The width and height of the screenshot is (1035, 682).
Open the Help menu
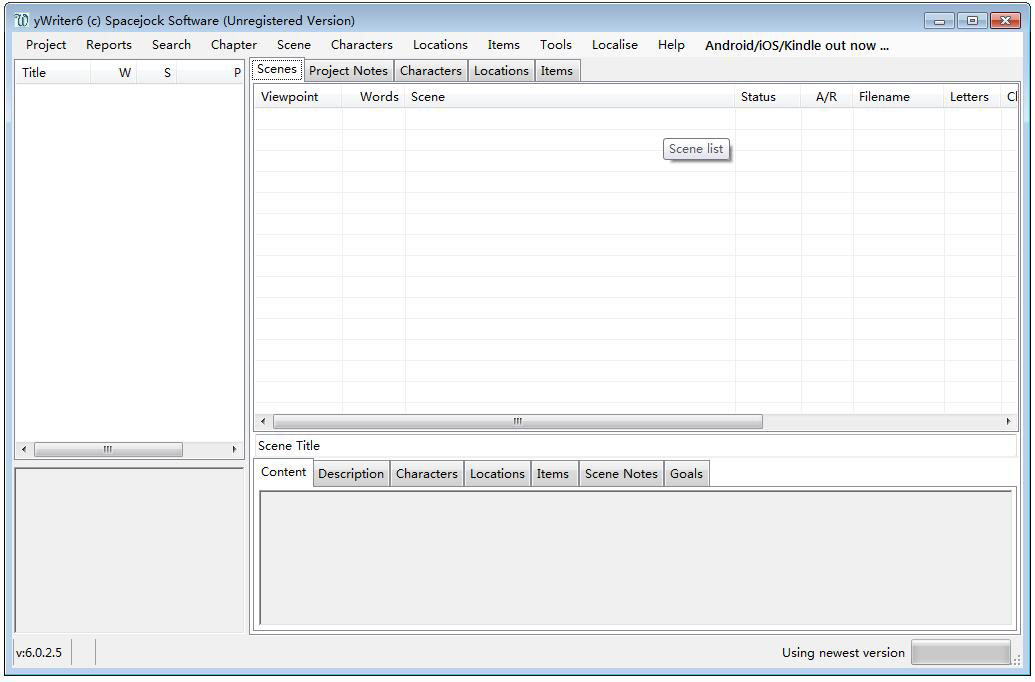671,45
